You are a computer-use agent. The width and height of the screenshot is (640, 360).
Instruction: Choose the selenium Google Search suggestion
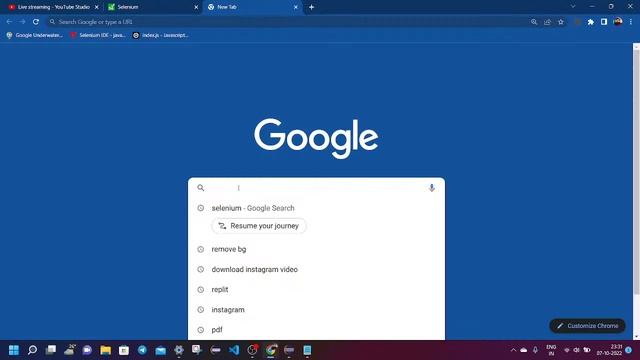pyautogui.click(x=316, y=208)
